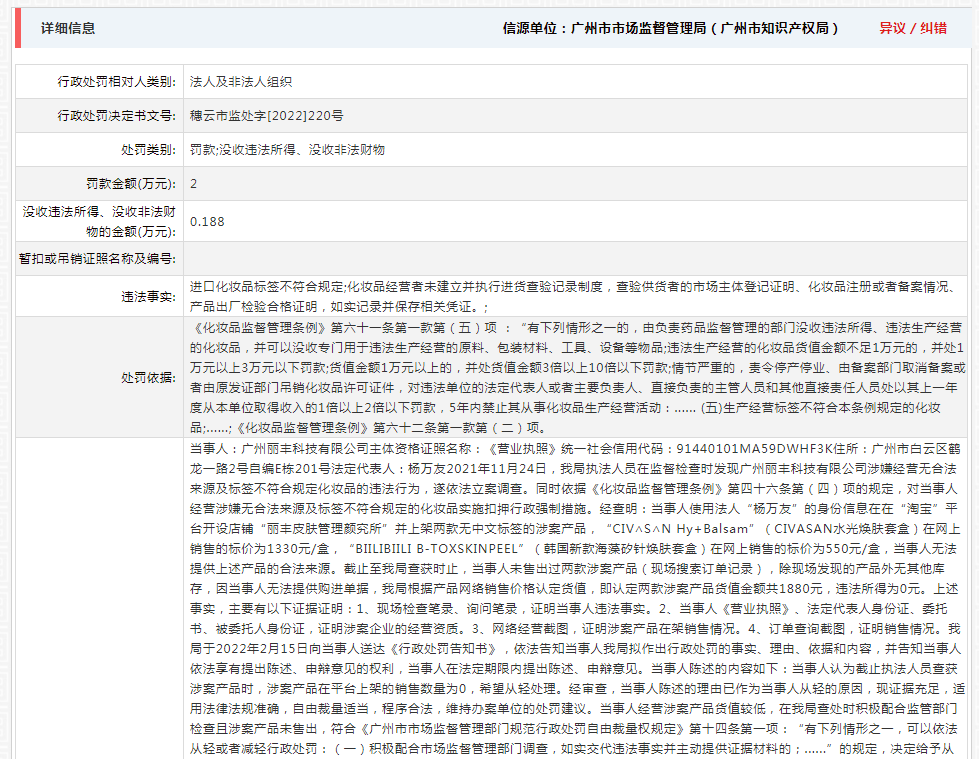Screen dimensions: 979x759
Task: Click the 详细信息 section heading
Action: (x=68, y=28)
